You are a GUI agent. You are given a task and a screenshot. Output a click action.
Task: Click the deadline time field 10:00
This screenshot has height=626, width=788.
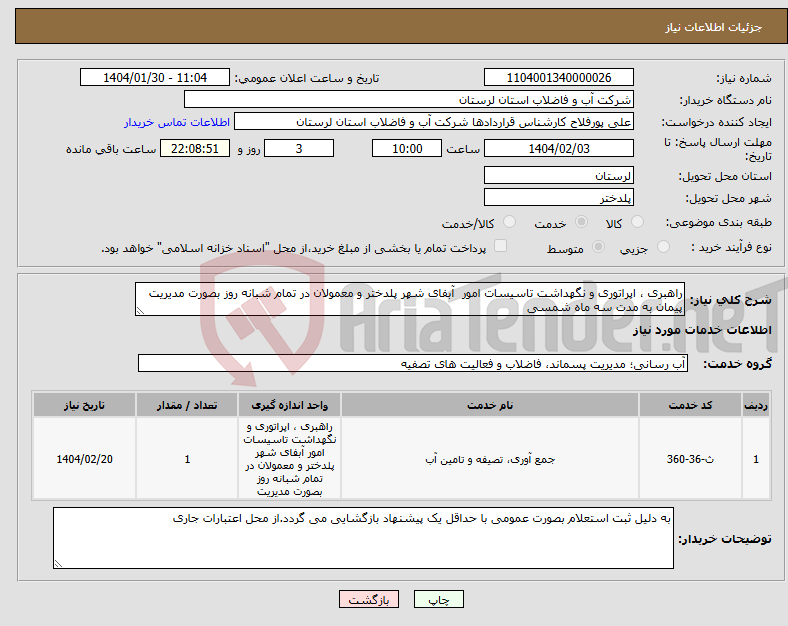coord(407,148)
